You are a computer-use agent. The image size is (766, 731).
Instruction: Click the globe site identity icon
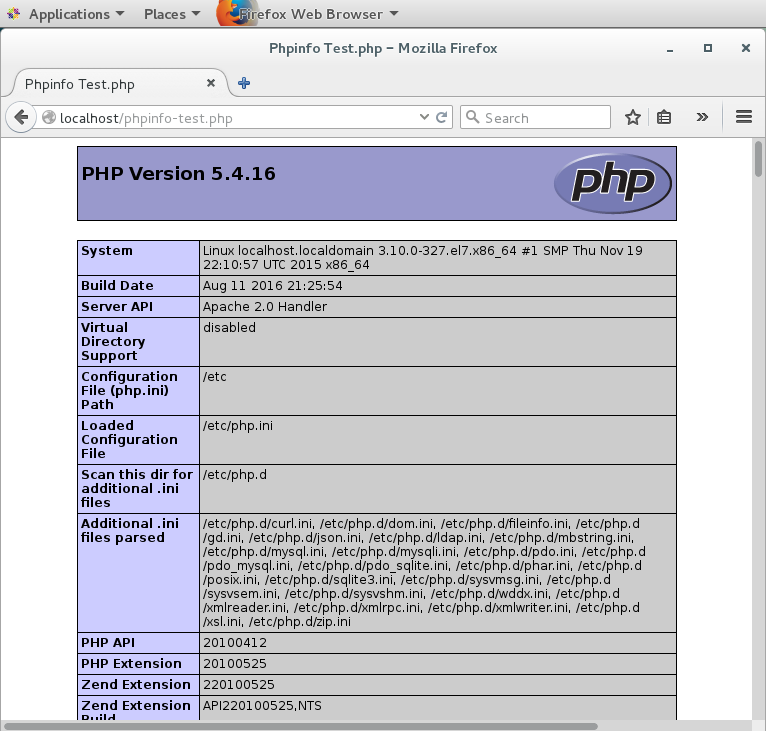(49, 118)
